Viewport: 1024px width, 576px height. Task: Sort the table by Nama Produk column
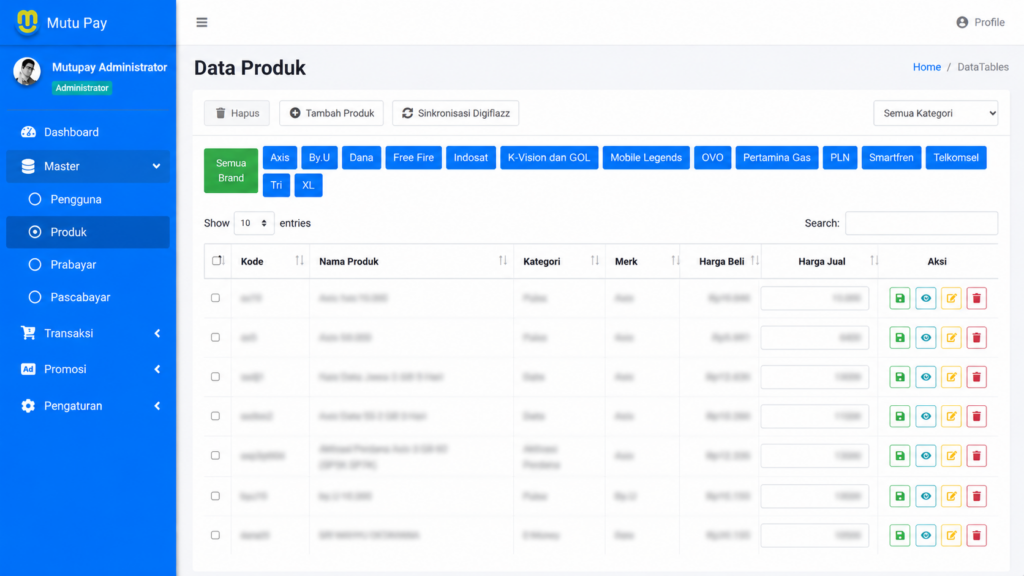tap(411, 261)
